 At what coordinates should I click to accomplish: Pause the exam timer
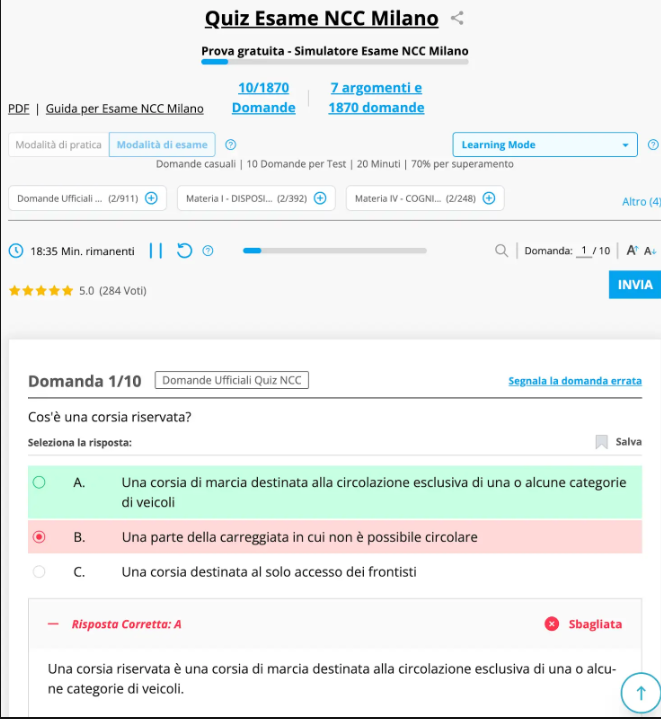[155, 250]
